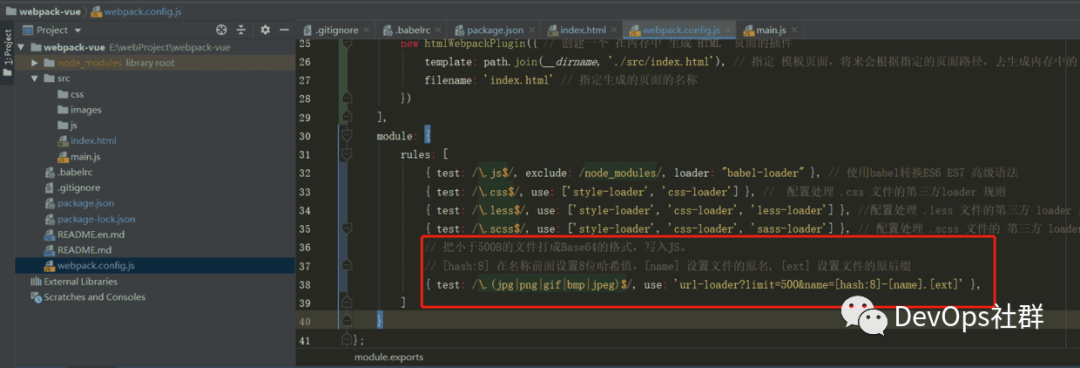Fold code at line 30 gutter marker
Viewport: 1080px width, 368px height.
pos(347,135)
